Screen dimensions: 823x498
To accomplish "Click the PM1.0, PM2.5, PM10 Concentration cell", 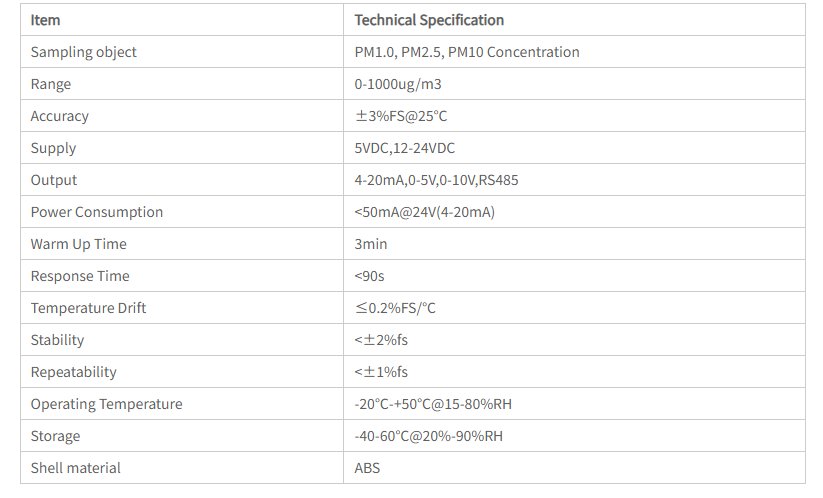I will point(467,52).
